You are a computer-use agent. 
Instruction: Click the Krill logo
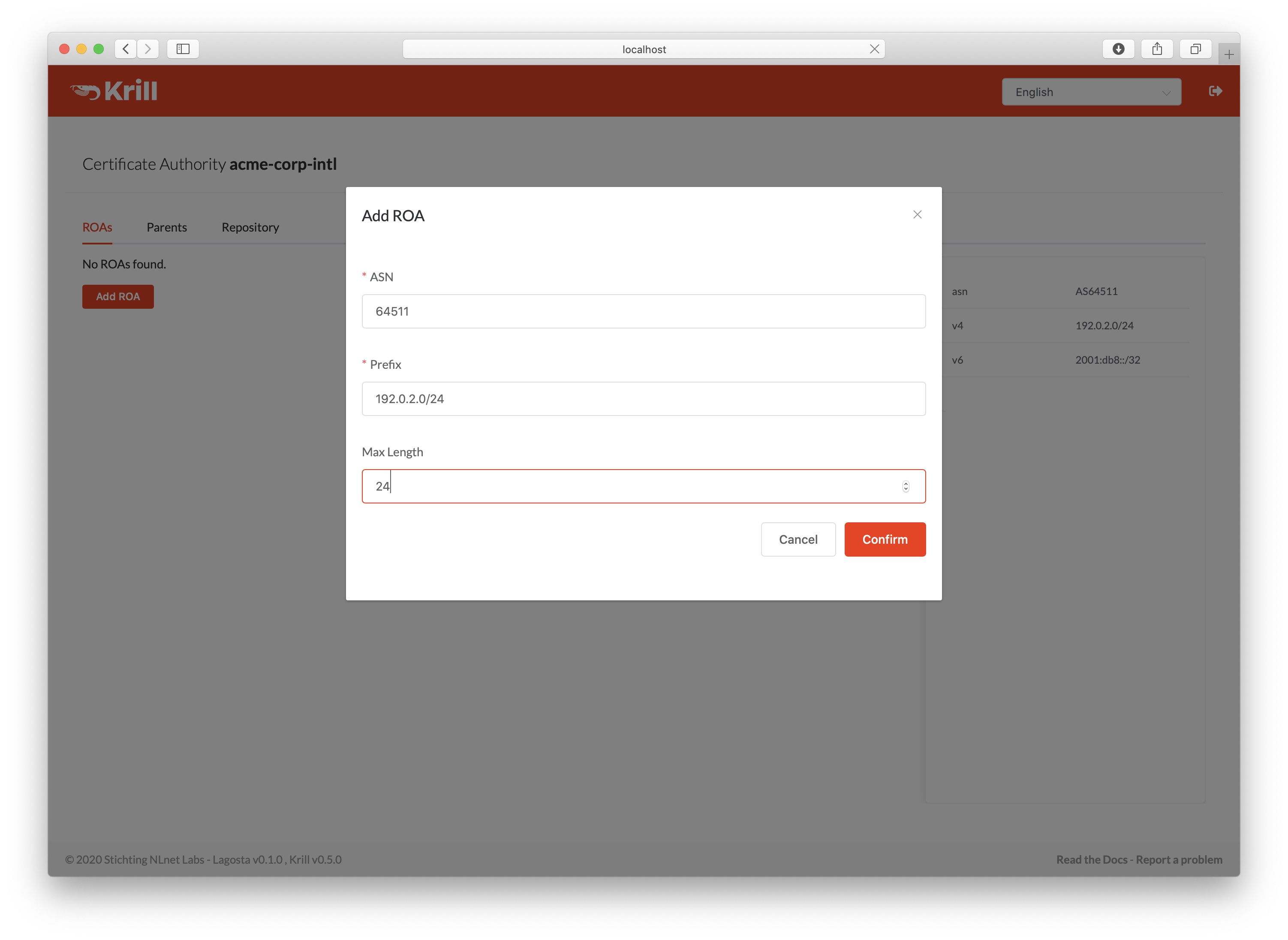[x=114, y=91]
